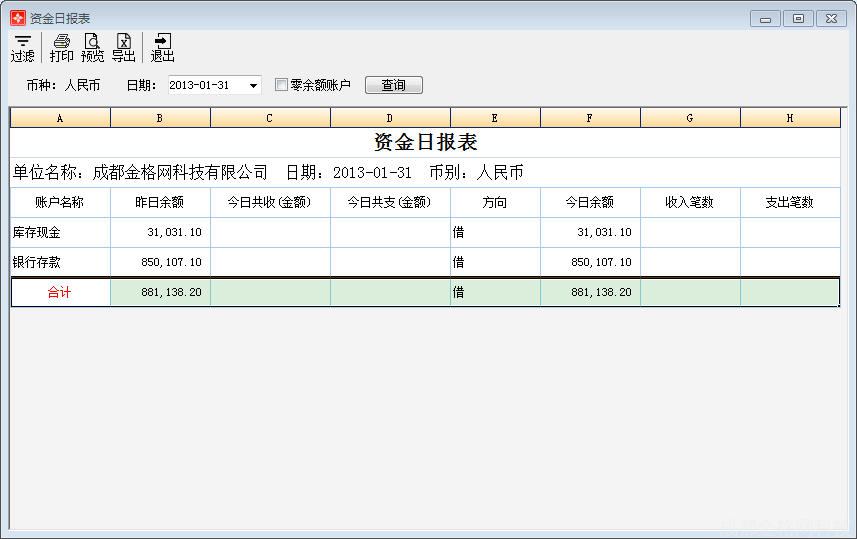Viewport: 857px width, 539px height.
Task: Close the 资金日报表 window
Action: coord(831,18)
